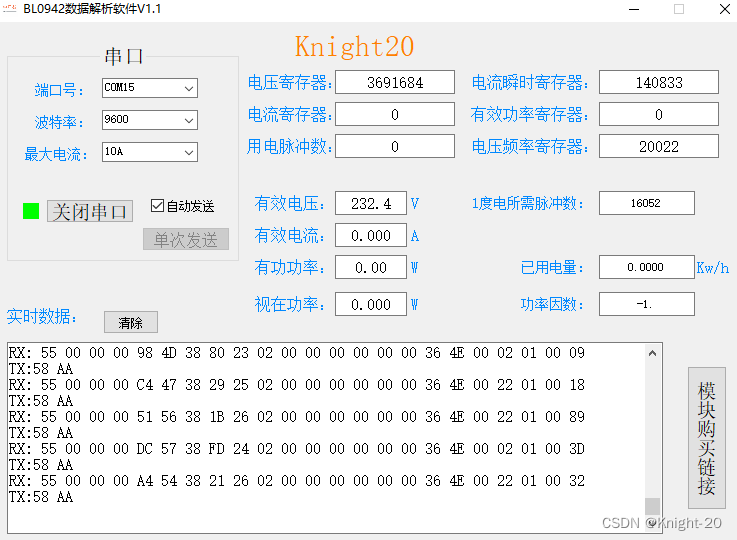Click the 有效电压 field showing 232.4
737x540 pixels.
tap(371, 203)
